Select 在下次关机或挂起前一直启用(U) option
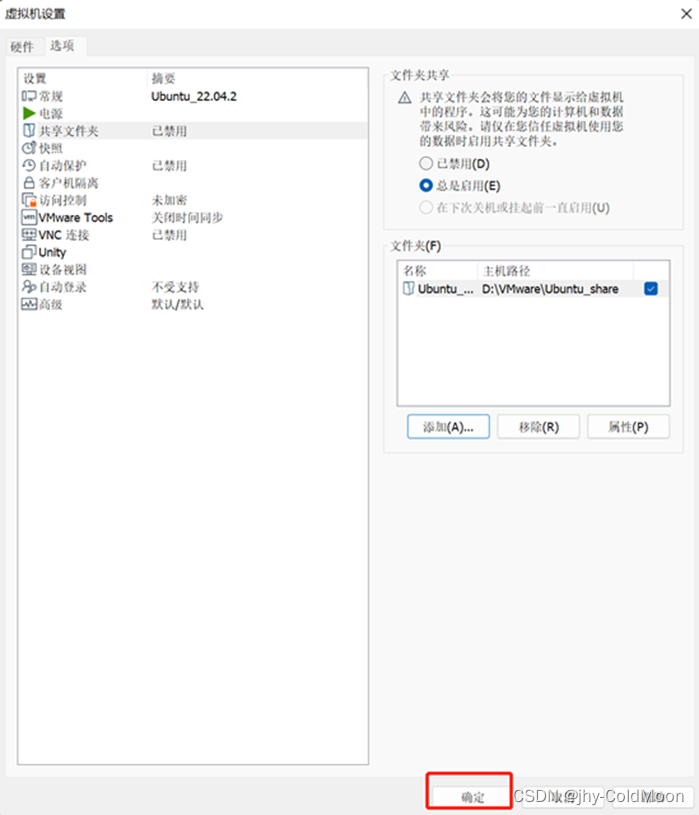699x815 pixels. tap(426, 208)
